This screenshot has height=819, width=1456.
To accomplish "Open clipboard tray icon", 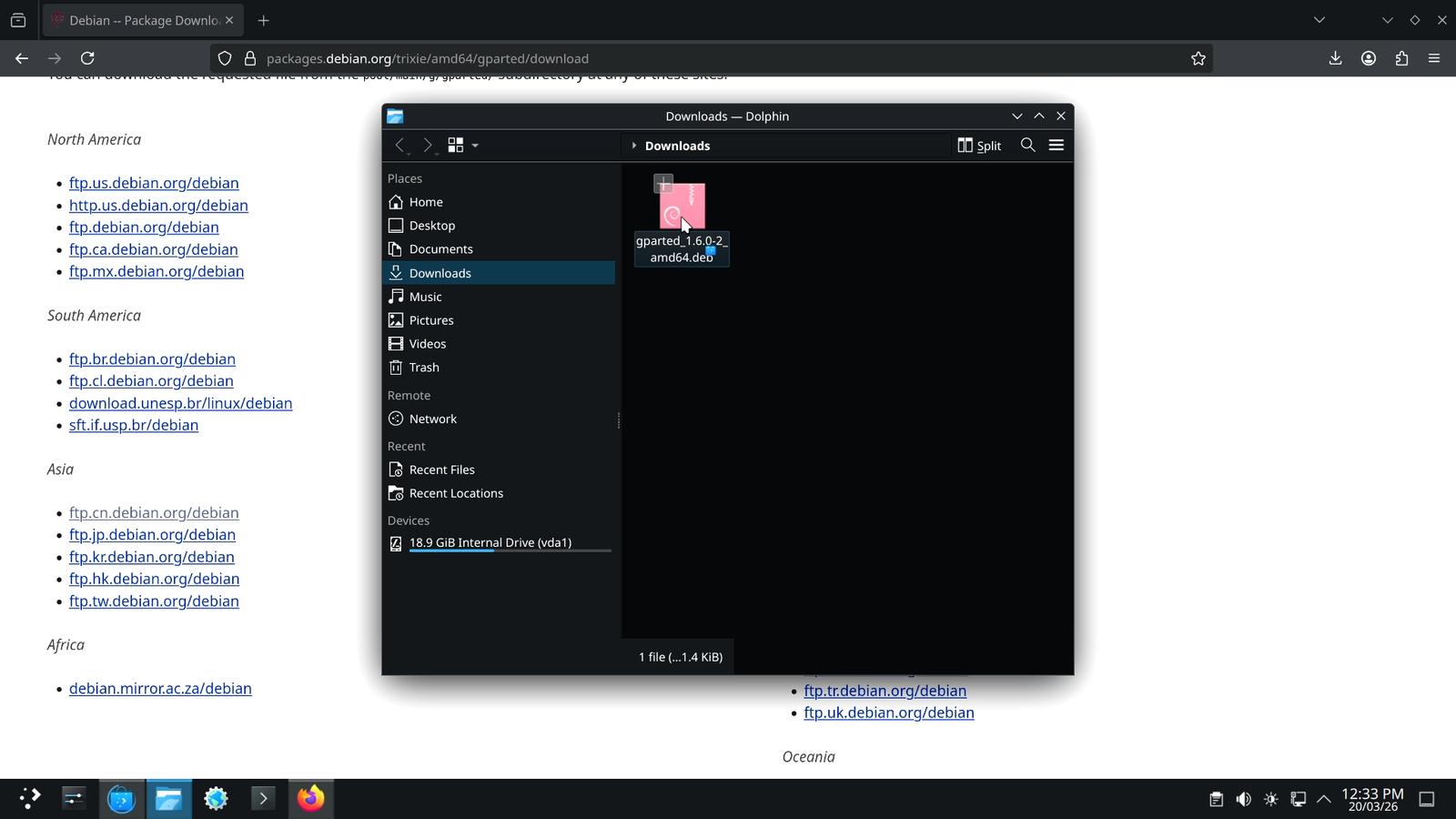I will tap(1216, 799).
